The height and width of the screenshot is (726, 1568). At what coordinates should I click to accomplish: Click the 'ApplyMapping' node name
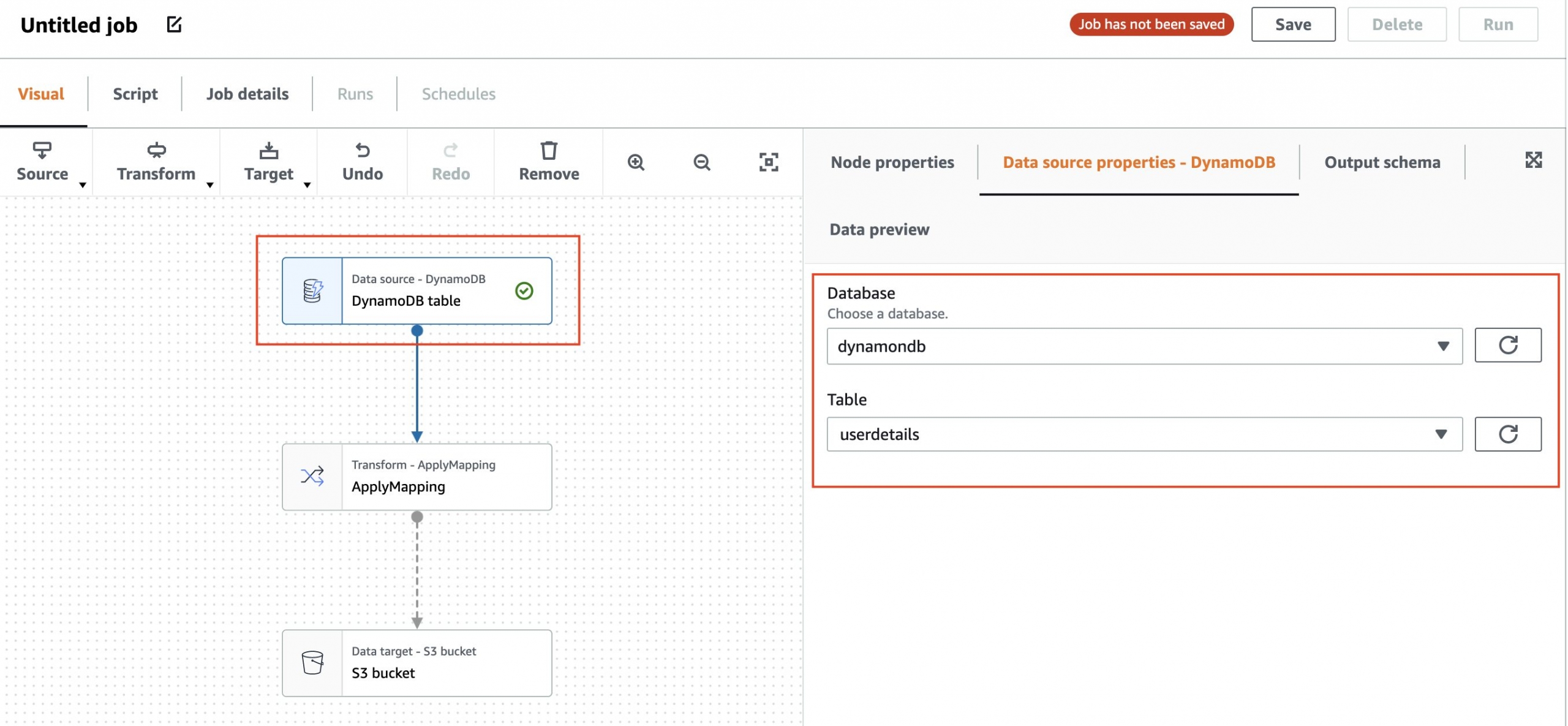(399, 487)
